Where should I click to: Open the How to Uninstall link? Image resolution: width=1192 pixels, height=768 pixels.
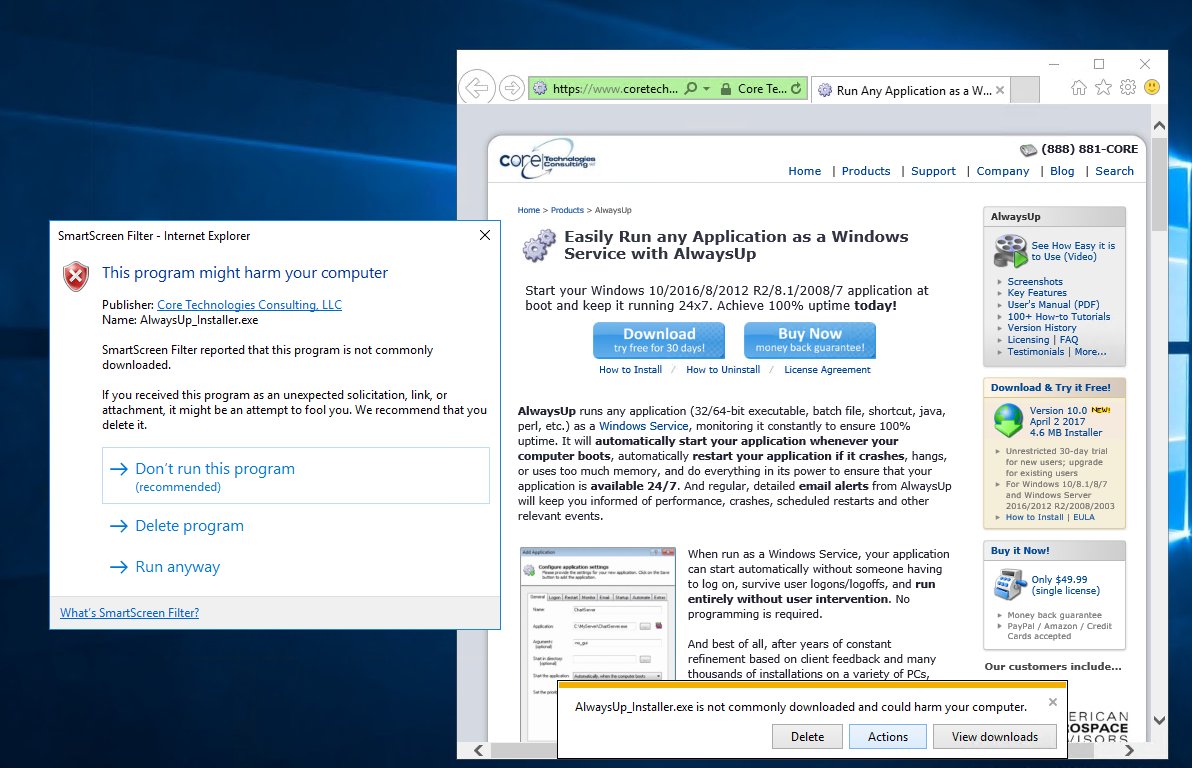pos(723,370)
